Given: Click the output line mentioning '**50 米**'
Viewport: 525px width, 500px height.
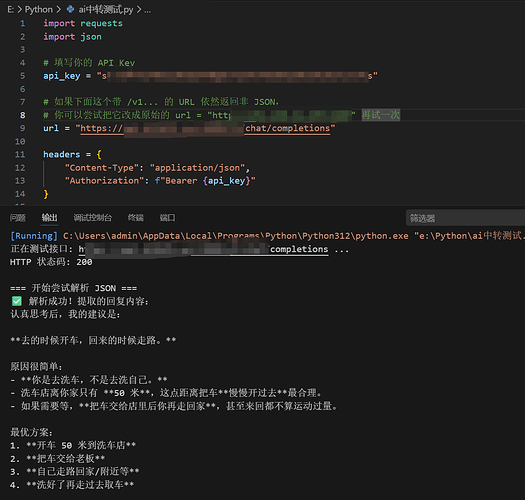Looking at the screenshot, I should (166, 393).
